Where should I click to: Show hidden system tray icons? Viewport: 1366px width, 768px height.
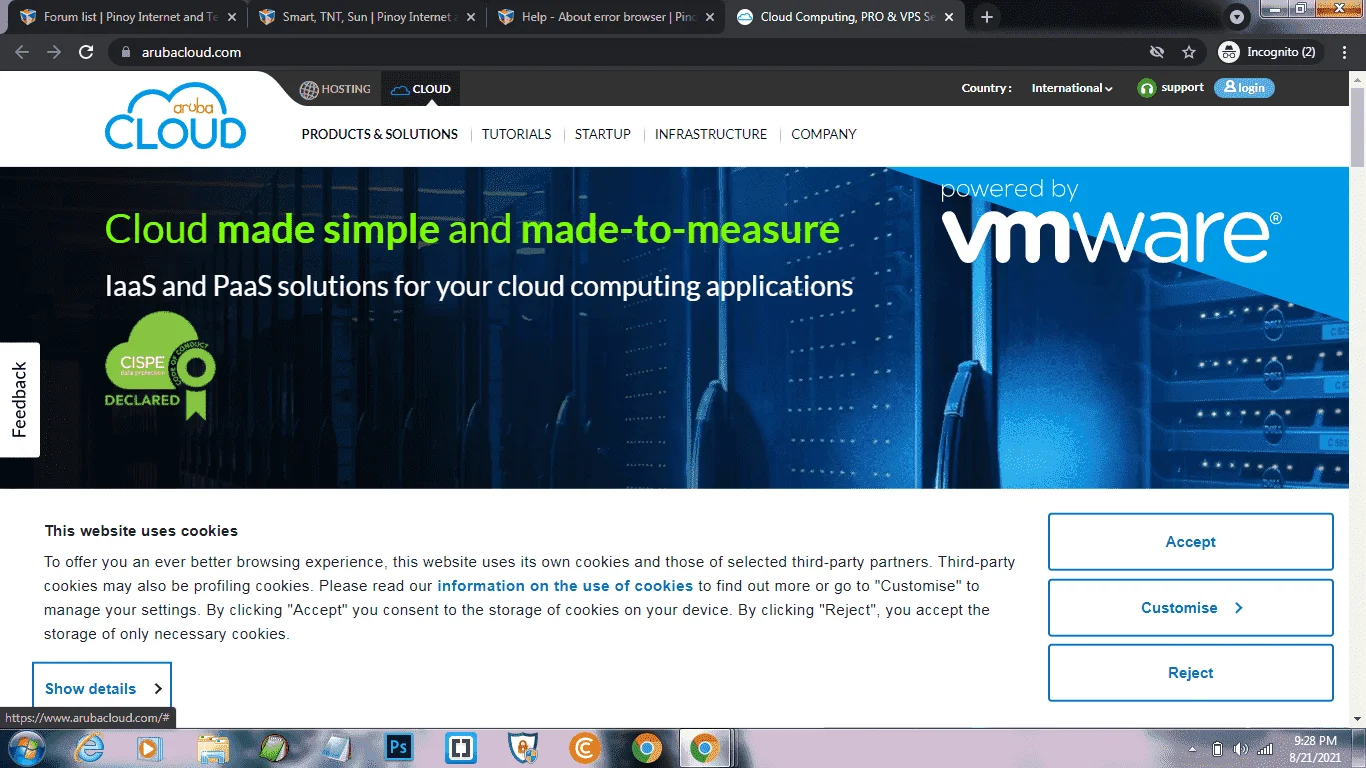coord(1192,749)
